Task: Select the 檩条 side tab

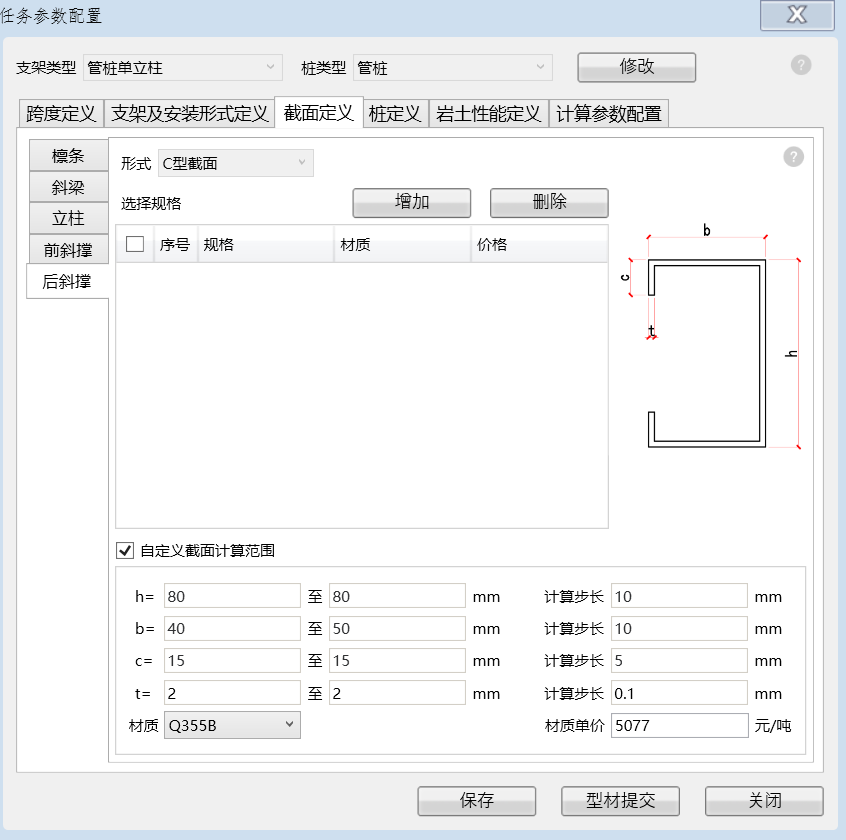Action: pos(68,156)
